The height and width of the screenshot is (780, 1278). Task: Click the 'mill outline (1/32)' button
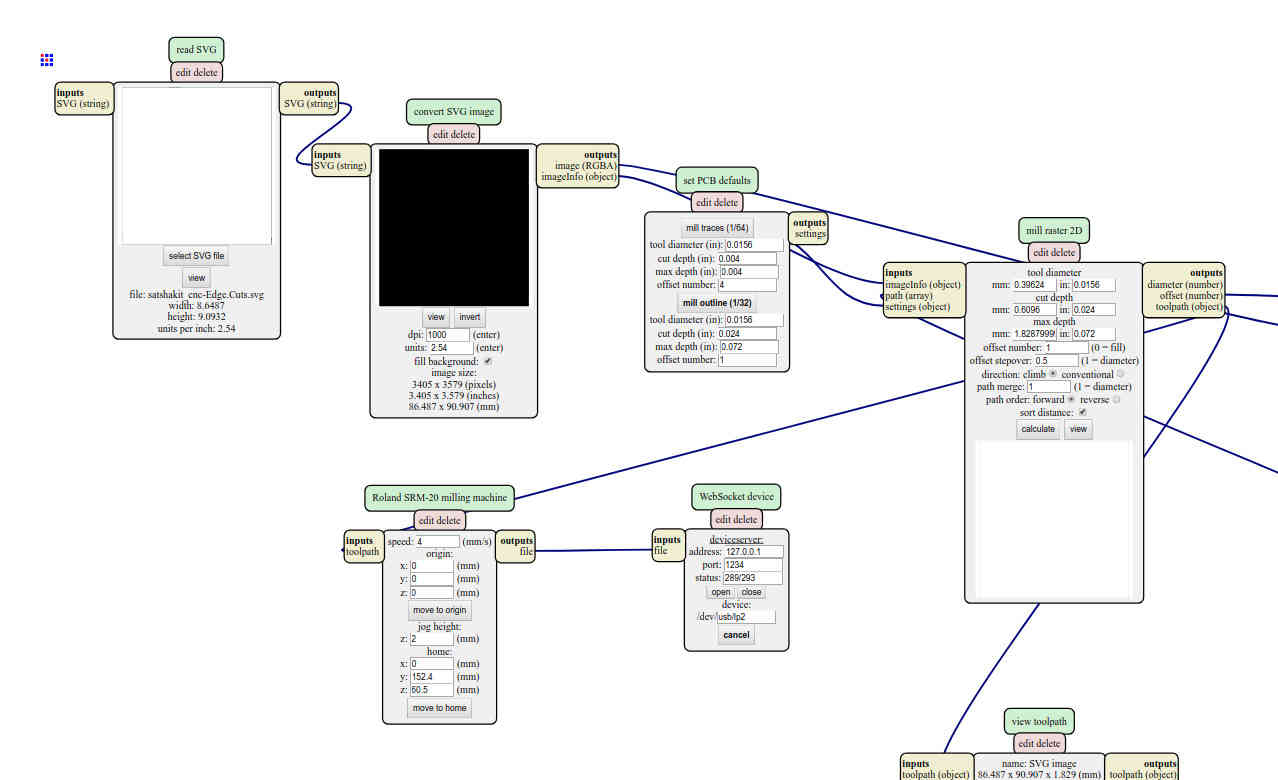pyautogui.click(x=717, y=302)
